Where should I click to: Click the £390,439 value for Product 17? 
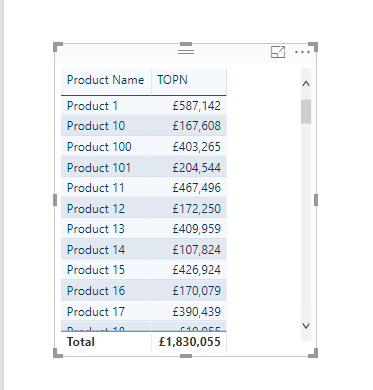pos(196,312)
